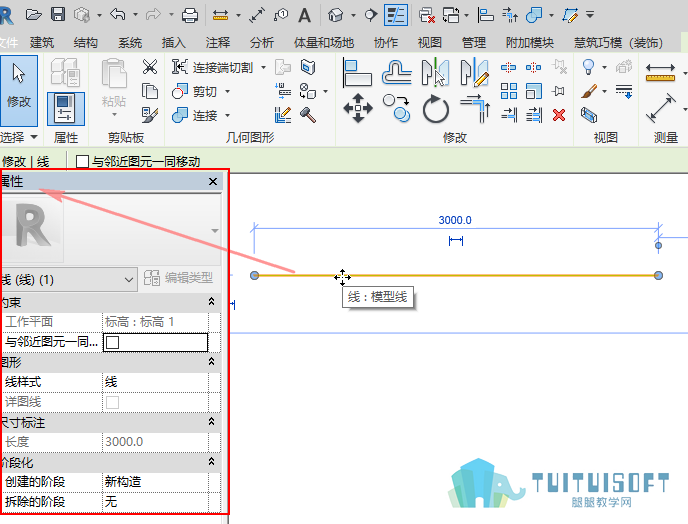Select the Offset tool

pos(397,72)
